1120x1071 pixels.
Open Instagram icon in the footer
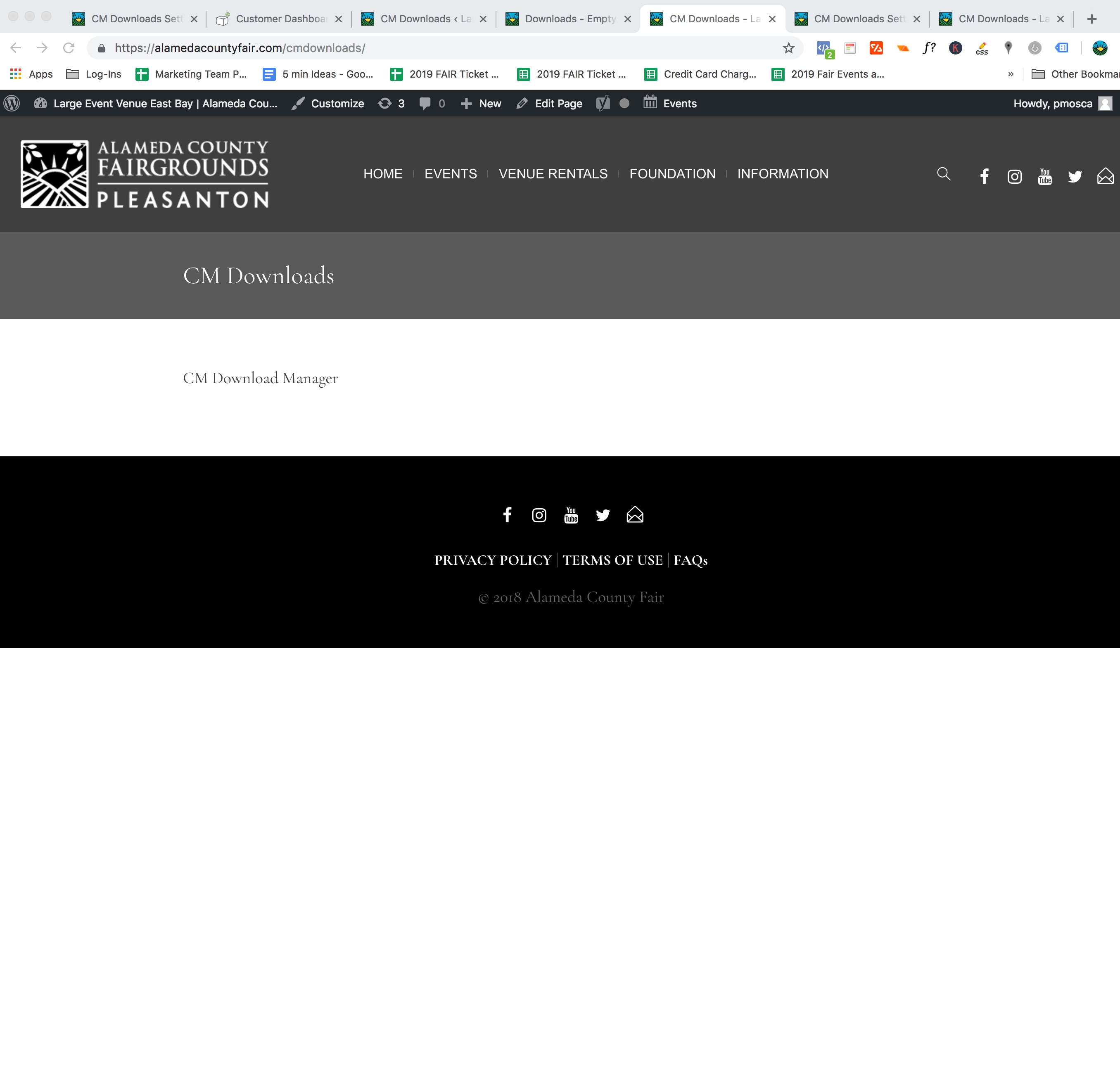pos(539,516)
